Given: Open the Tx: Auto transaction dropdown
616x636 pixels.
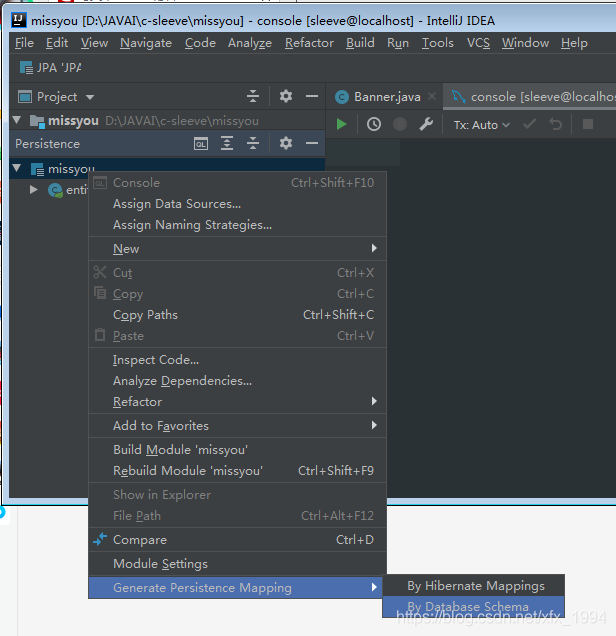Looking at the screenshot, I should point(481,125).
